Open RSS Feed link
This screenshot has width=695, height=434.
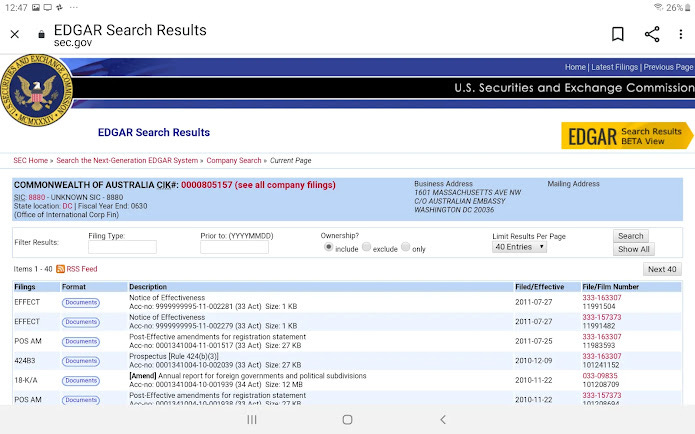(82, 269)
